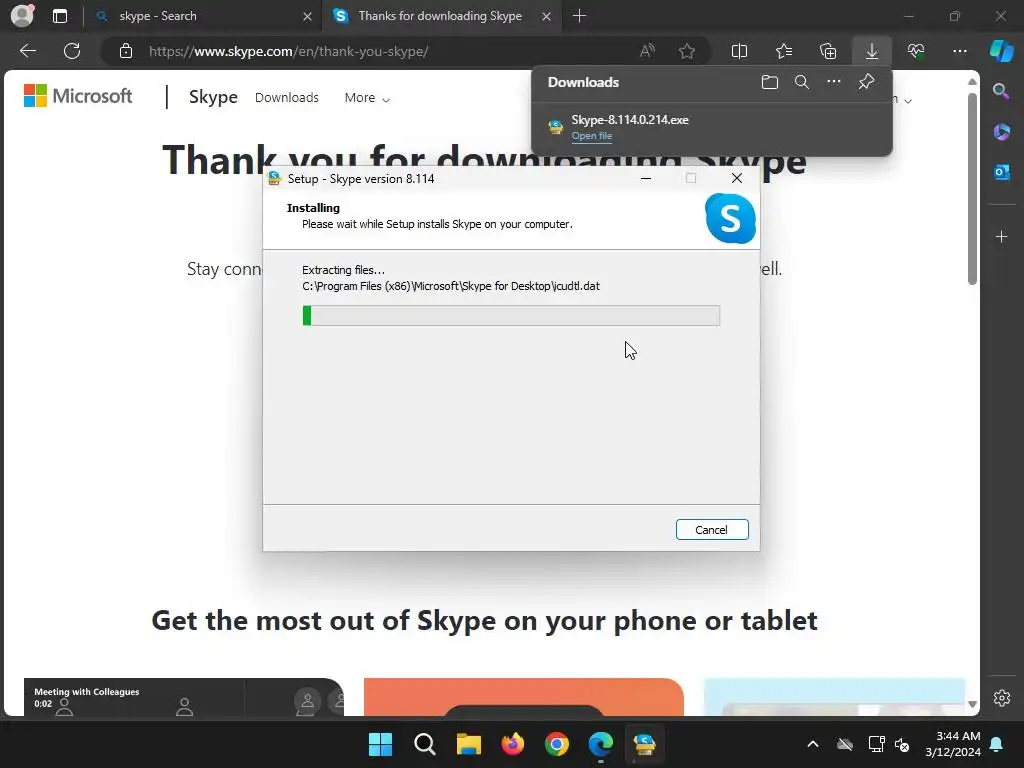Viewport: 1024px width, 768px height.
Task: Click the skype.com address bar URL
Action: pos(288,52)
